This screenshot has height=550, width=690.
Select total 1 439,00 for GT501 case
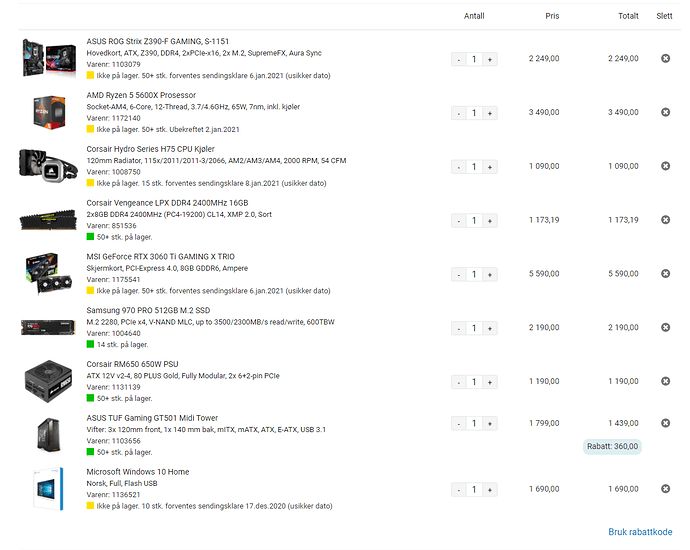pyautogui.click(x=623, y=423)
